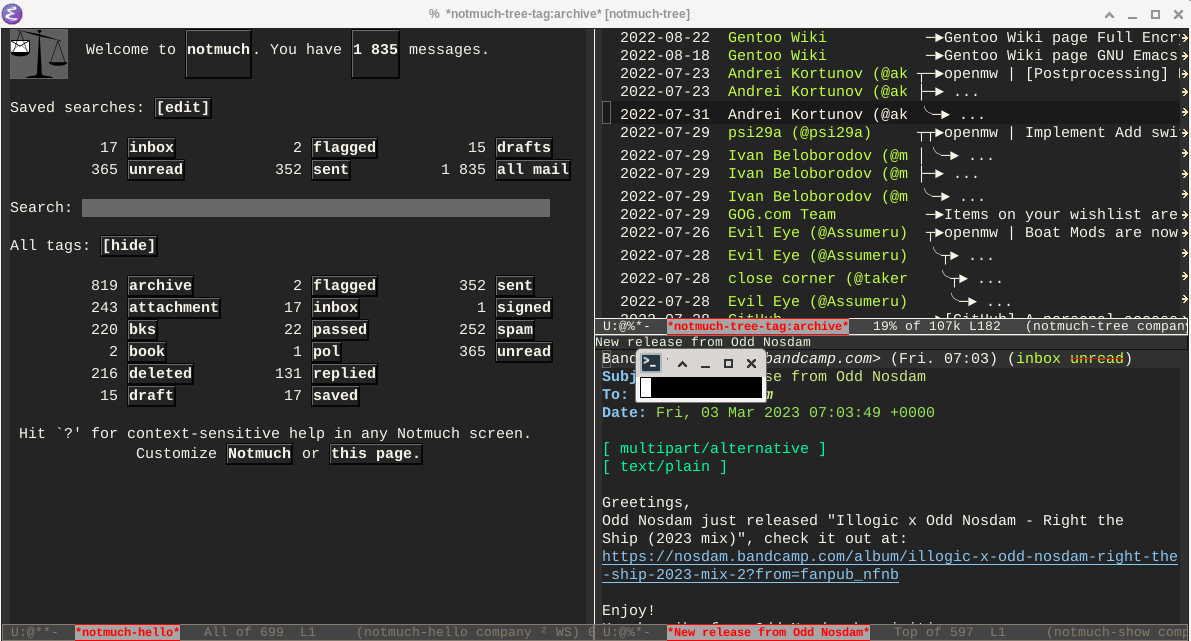This screenshot has height=641, width=1191.
Task: Open the archive tag
Action: (x=160, y=286)
